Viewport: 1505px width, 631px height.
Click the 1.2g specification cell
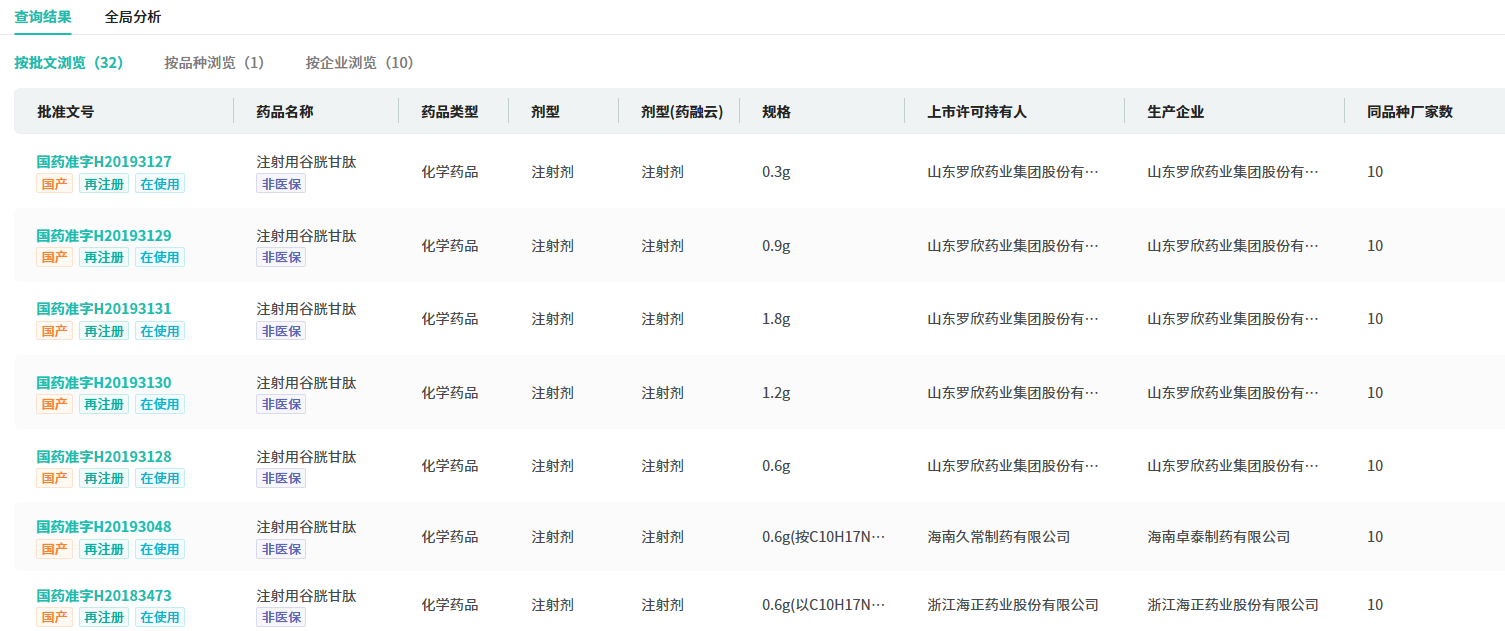pyautogui.click(x=776, y=393)
